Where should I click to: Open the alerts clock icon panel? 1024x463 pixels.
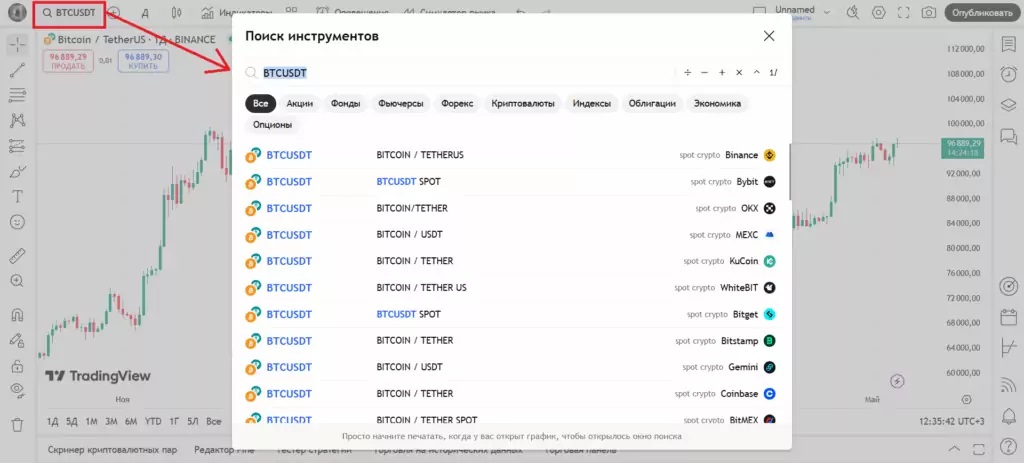(x=1008, y=74)
